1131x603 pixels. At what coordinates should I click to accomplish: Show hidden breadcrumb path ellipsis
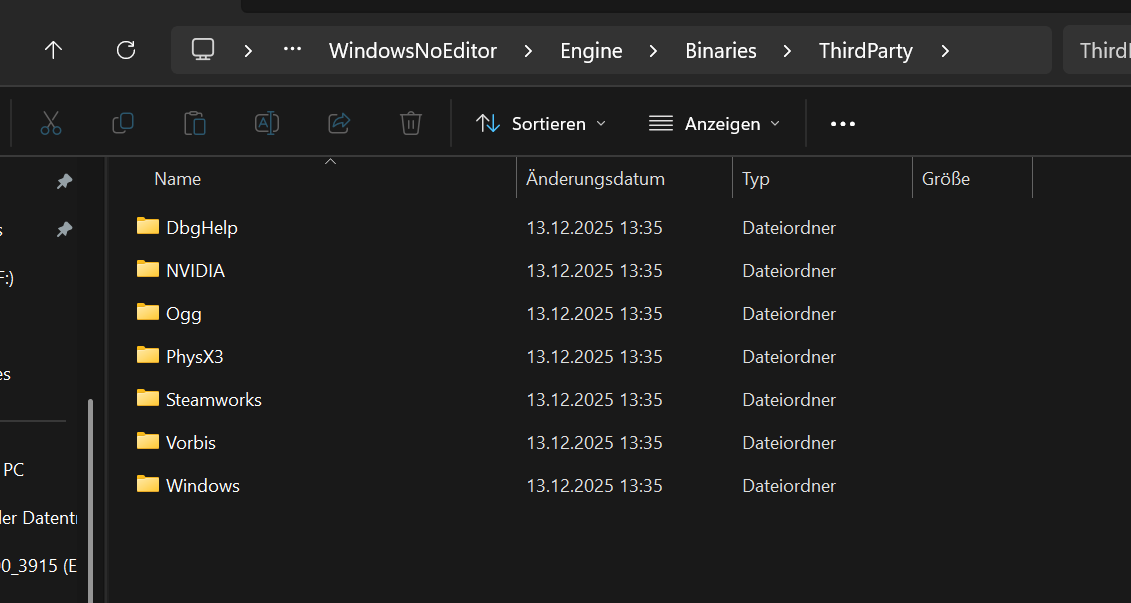point(292,50)
